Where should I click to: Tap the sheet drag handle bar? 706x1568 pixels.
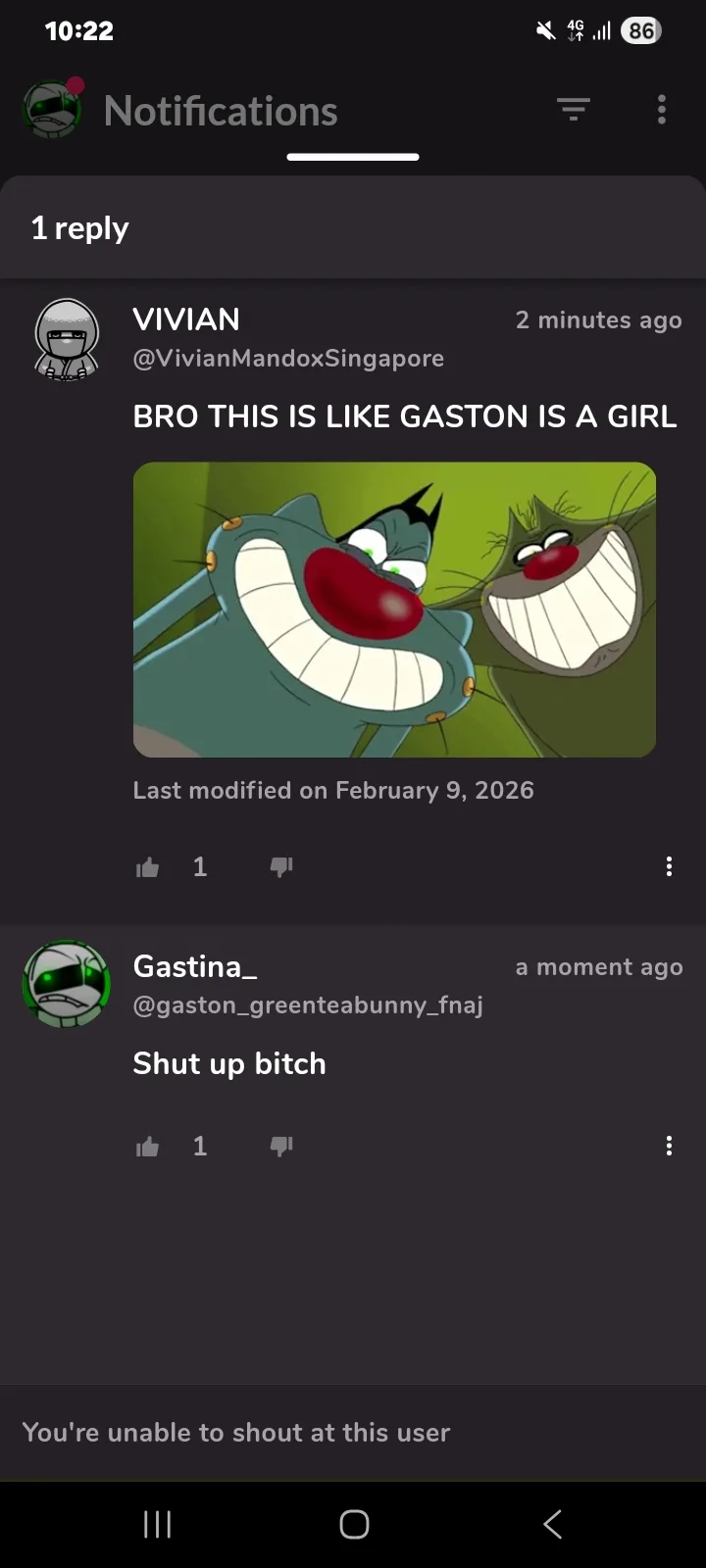[x=353, y=157]
